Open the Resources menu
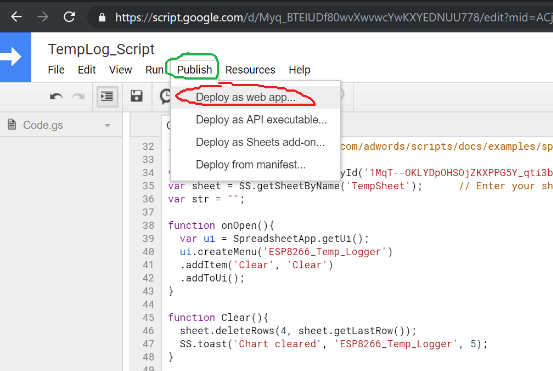Viewport: 553px width, 371px height. tap(250, 70)
